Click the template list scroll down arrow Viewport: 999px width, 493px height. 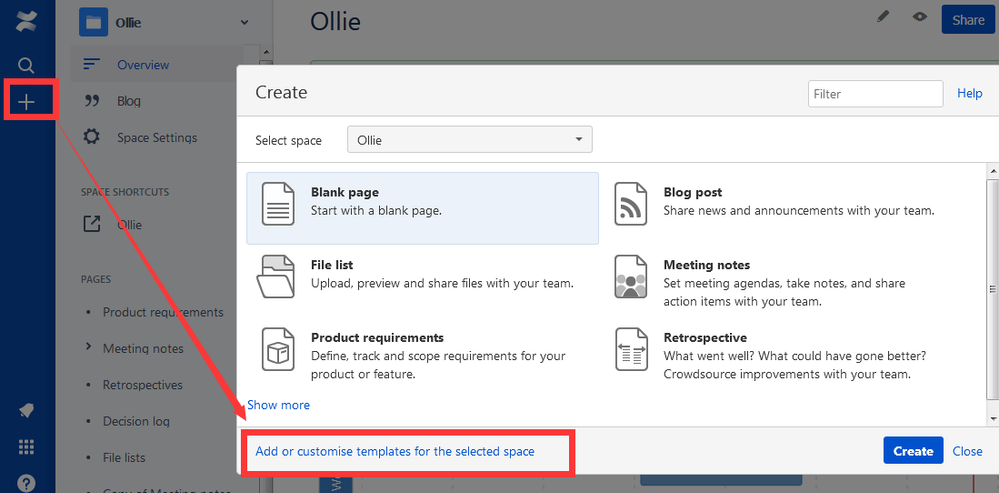pos(993,418)
